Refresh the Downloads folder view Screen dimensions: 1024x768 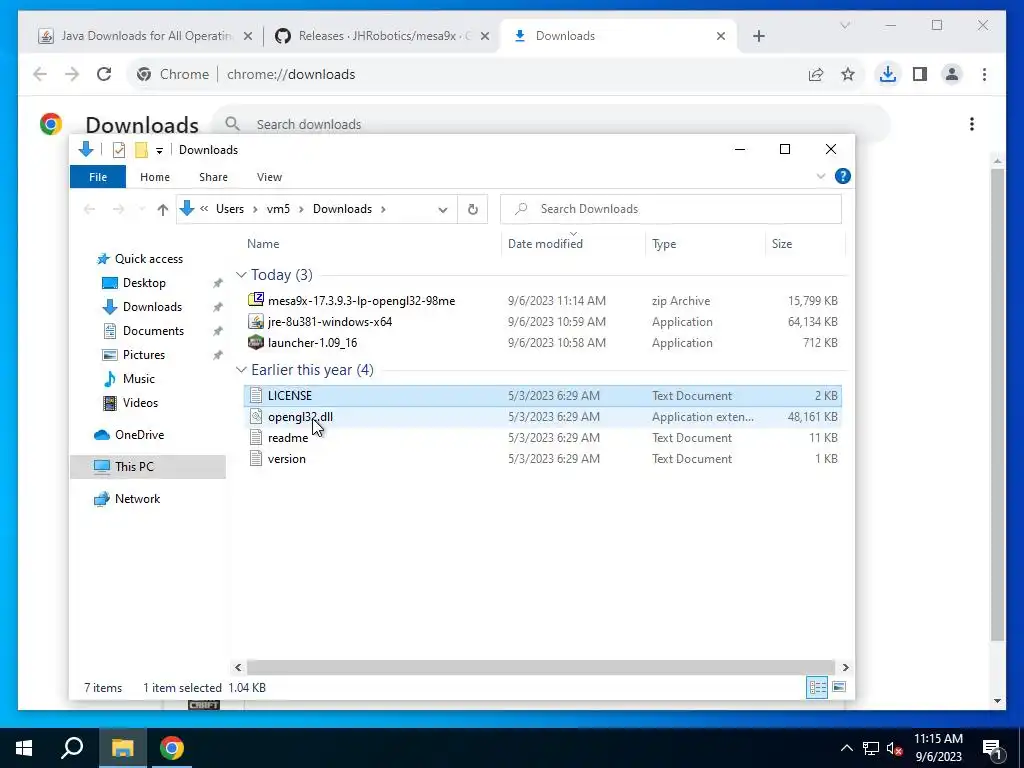[473, 210]
